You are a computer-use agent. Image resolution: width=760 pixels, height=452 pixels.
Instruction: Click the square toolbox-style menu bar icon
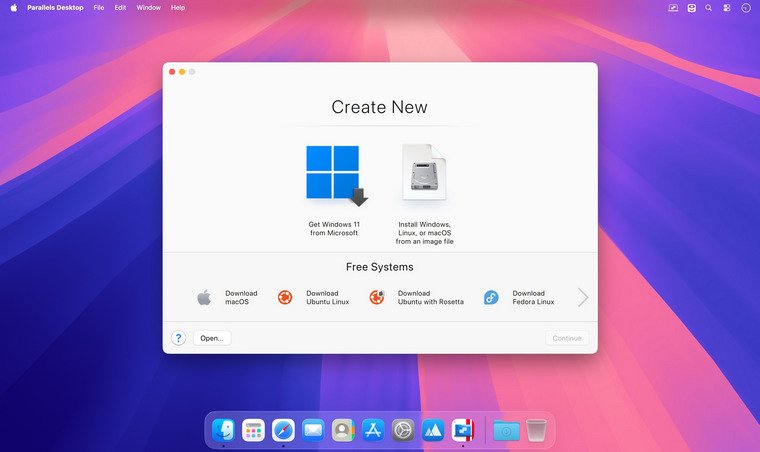[692, 8]
